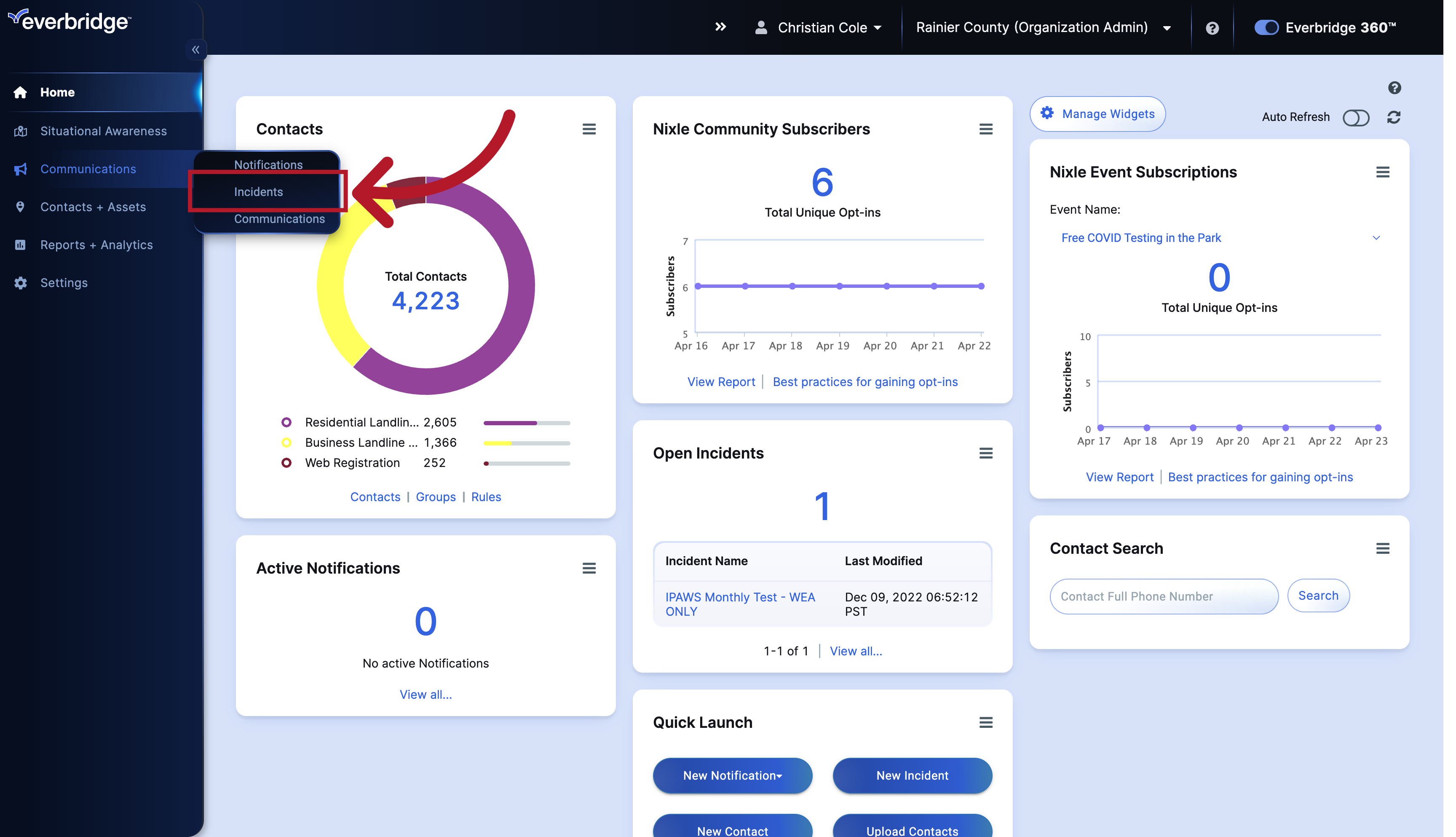Screen dimensions: 1456x837
Task: Click the yellow Business Landline legend swatch
Action: (x=287, y=442)
